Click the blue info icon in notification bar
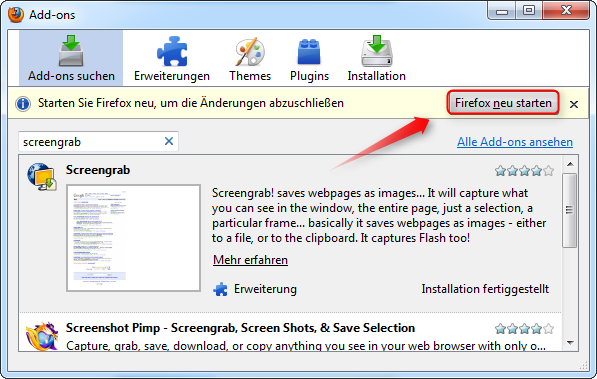The height and width of the screenshot is (379, 597). point(23,104)
